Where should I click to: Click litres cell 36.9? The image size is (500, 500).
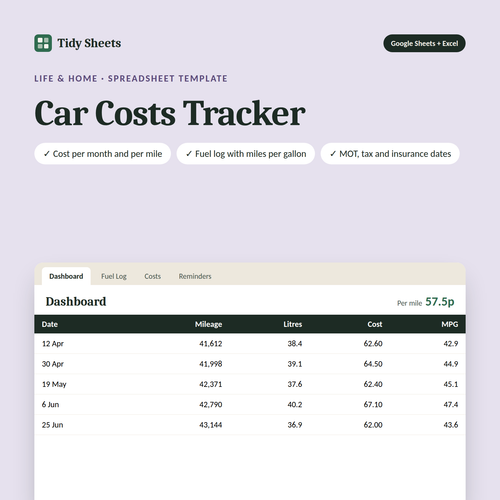295,425
